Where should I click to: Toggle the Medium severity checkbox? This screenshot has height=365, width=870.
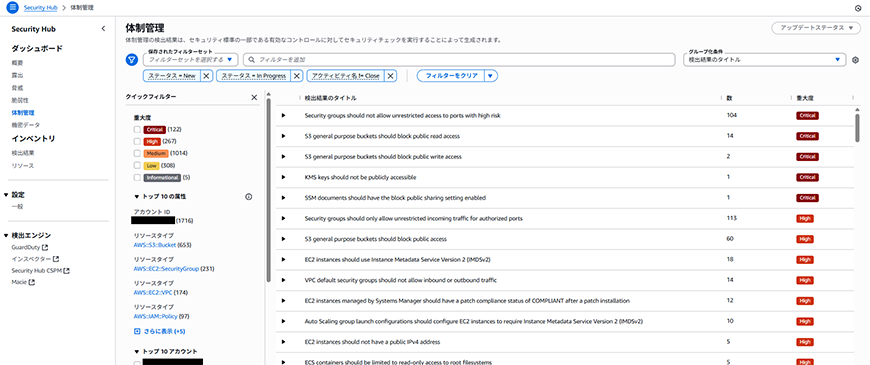(137, 153)
